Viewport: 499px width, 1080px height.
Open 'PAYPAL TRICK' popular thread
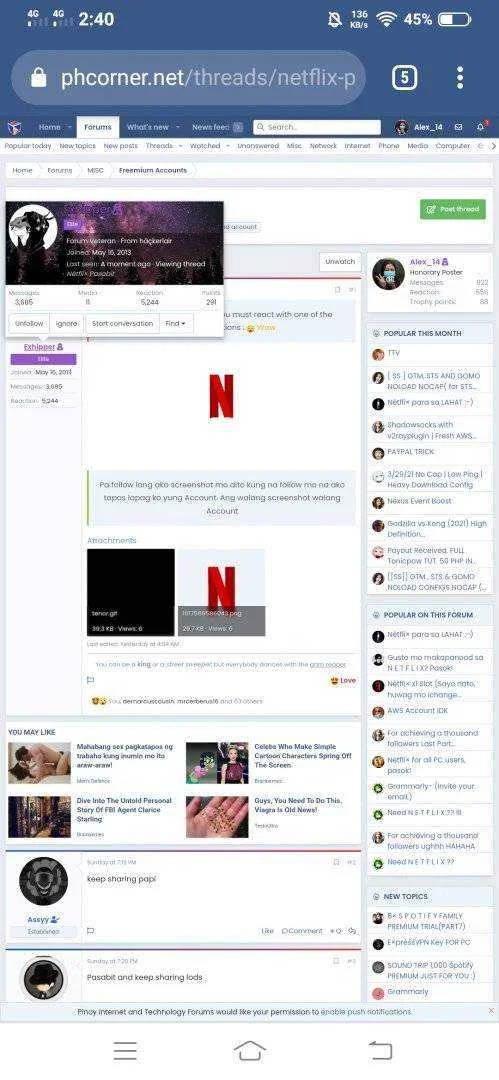(x=411, y=453)
